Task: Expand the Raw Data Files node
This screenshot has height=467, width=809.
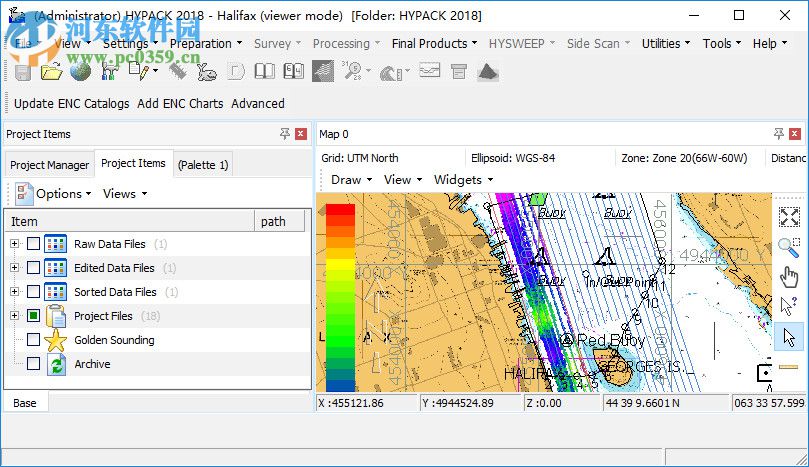Action: pyautogui.click(x=14, y=244)
